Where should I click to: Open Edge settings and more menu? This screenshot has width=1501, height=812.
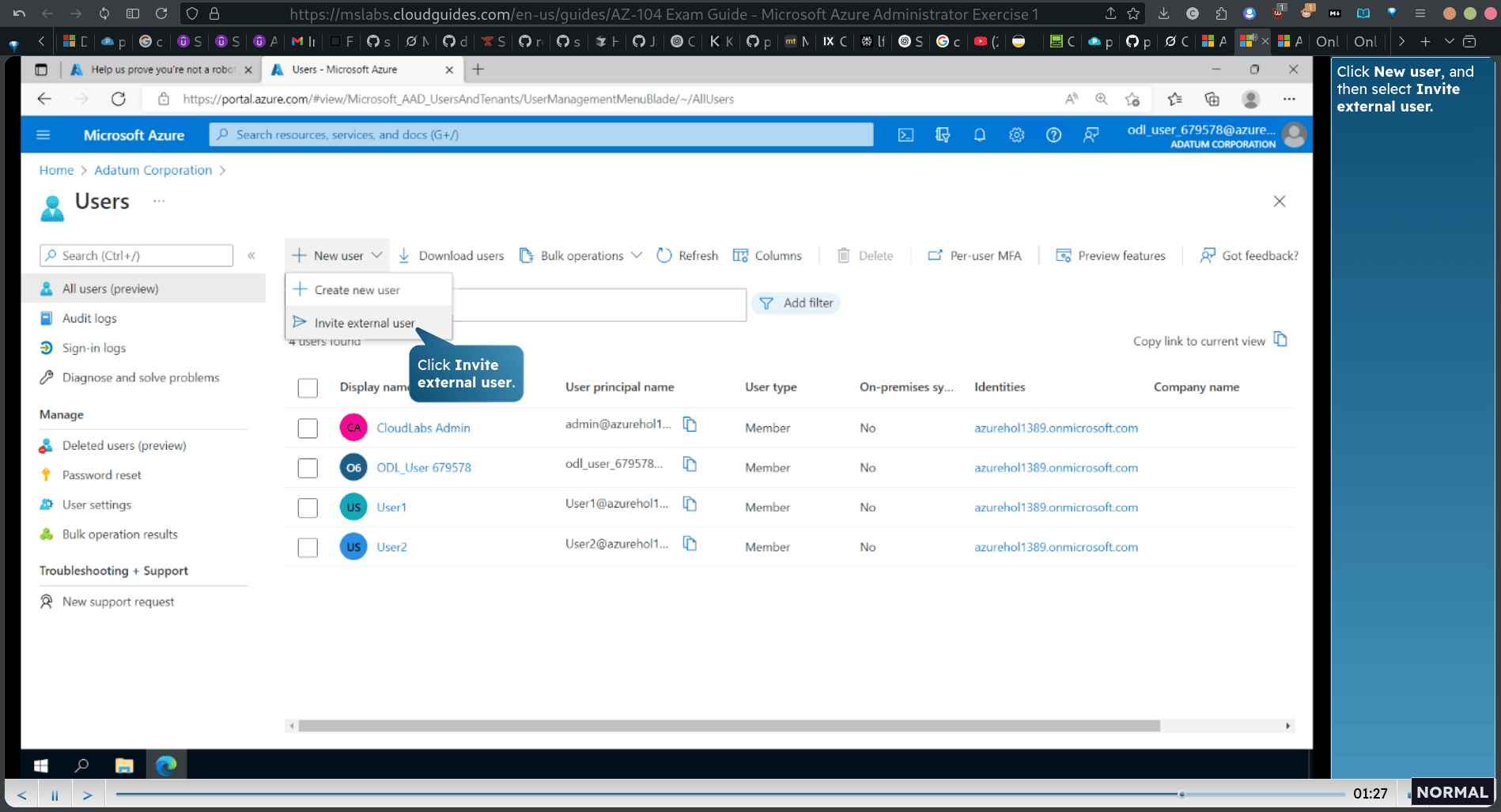(x=1289, y=99)
